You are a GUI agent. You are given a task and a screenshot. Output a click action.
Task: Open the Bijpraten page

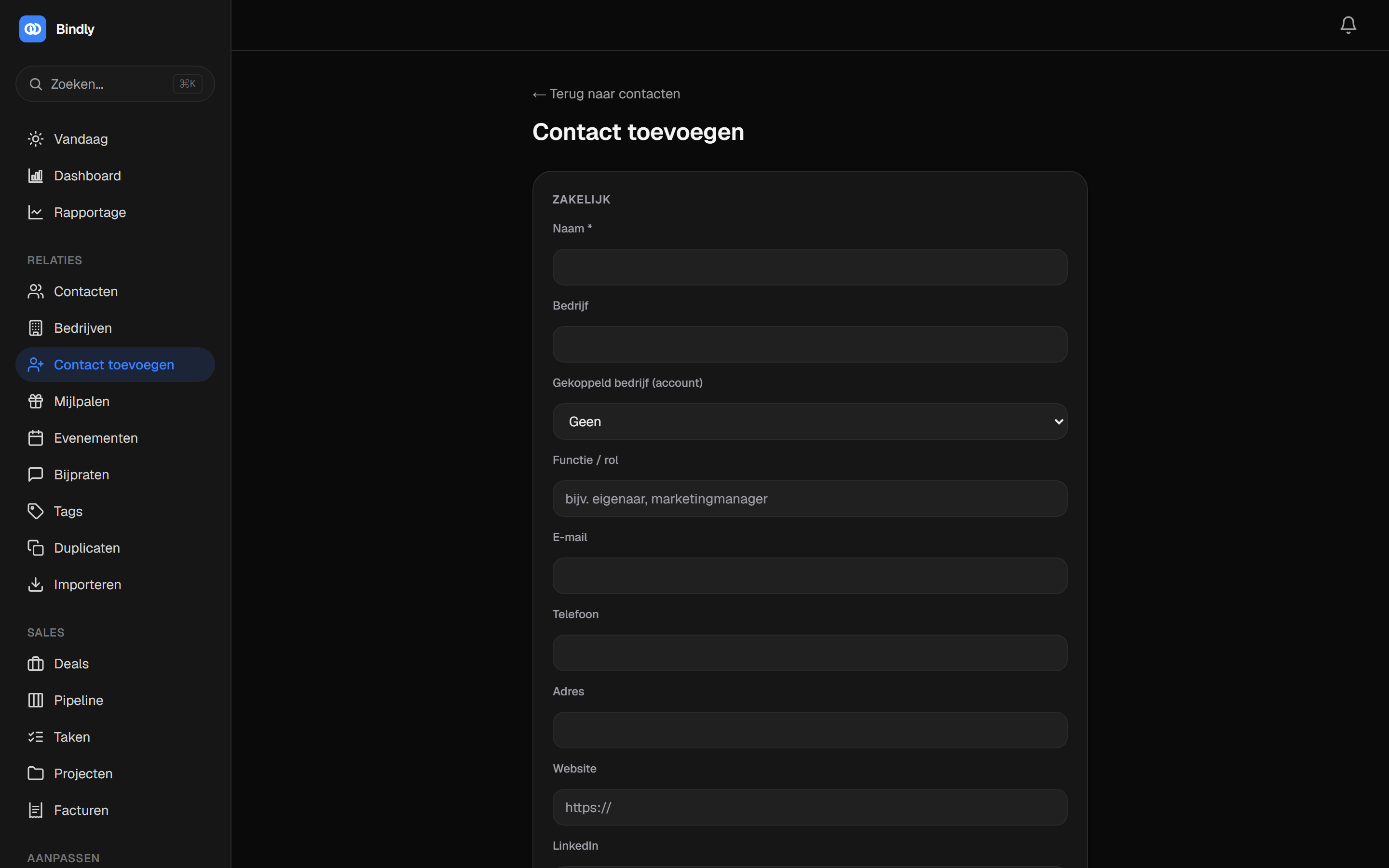pyautogui.click(x=115, y=475)
